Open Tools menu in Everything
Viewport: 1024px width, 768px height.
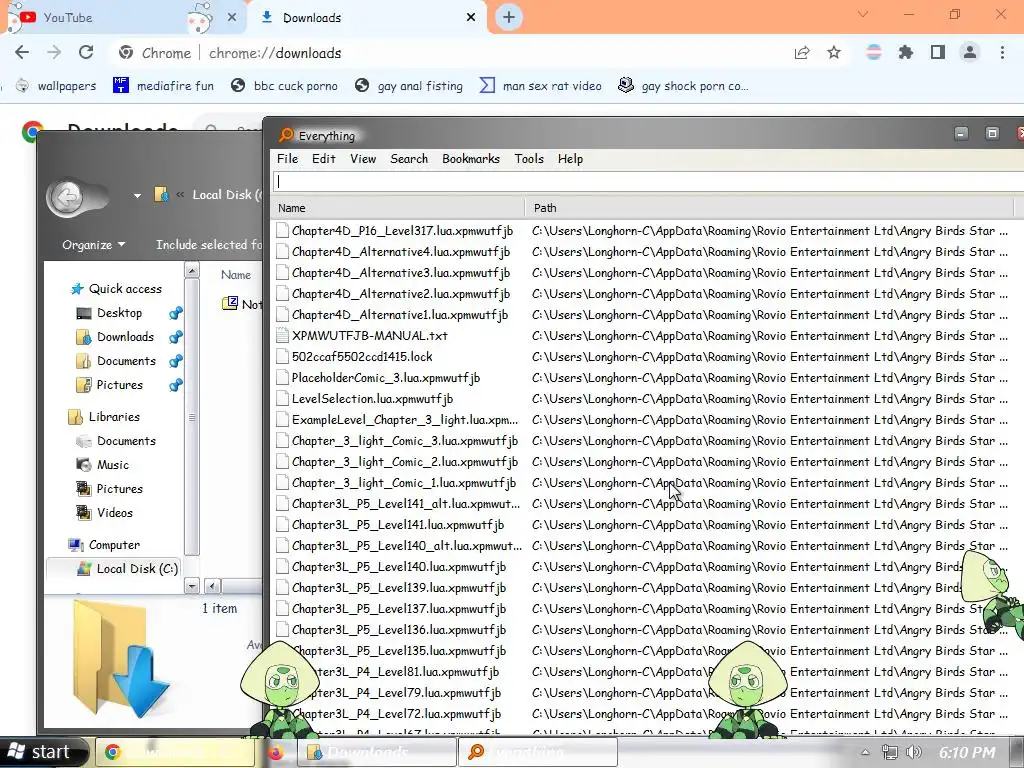point(528,159)
